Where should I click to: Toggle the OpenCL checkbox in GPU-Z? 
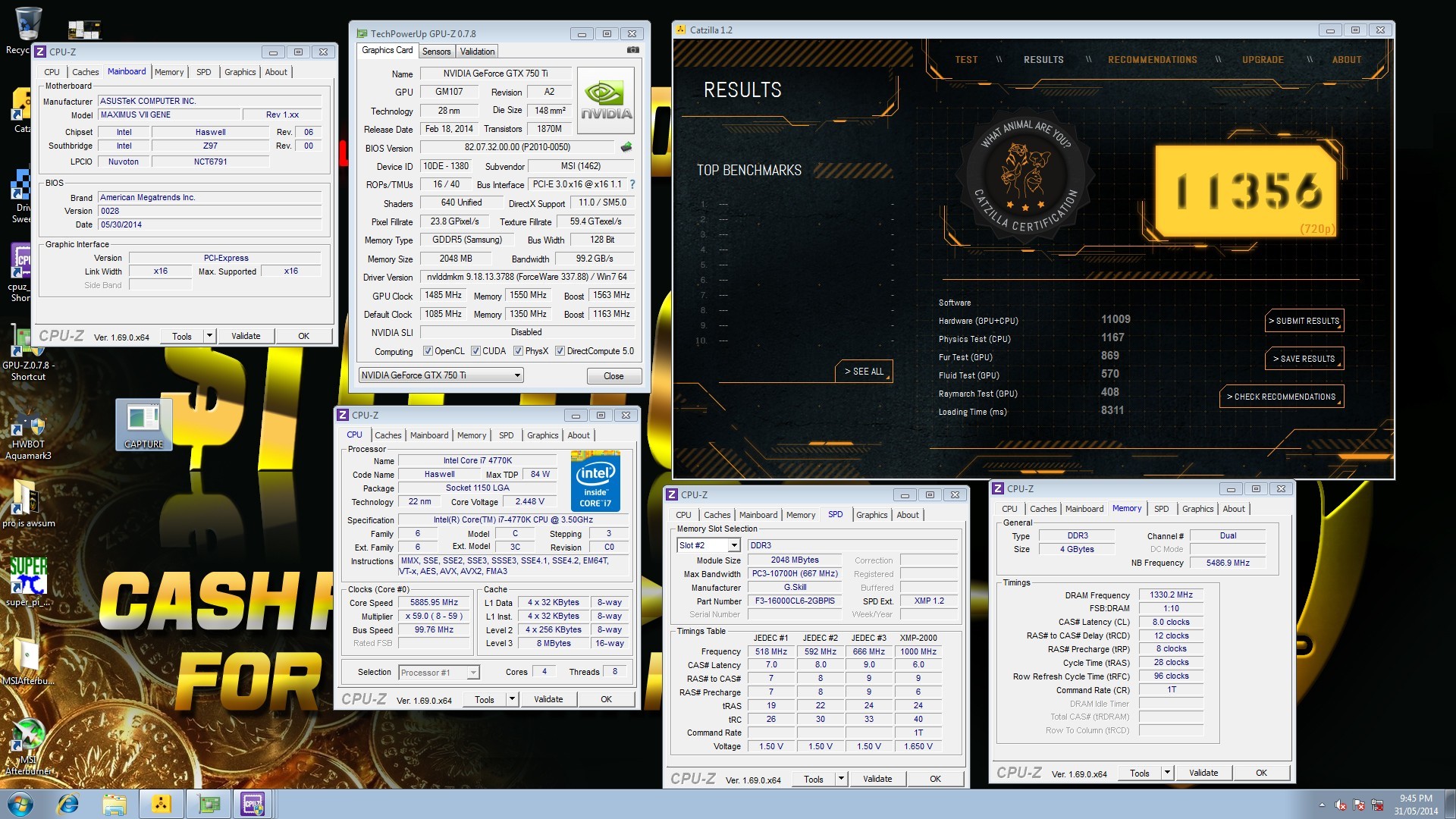(428, 351)
